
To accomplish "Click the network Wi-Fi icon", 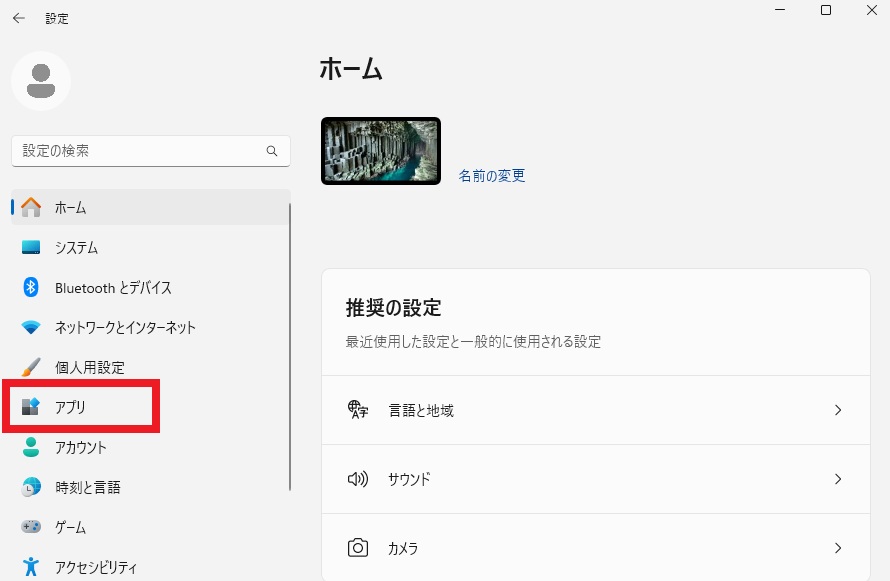I will pos(31,328).
